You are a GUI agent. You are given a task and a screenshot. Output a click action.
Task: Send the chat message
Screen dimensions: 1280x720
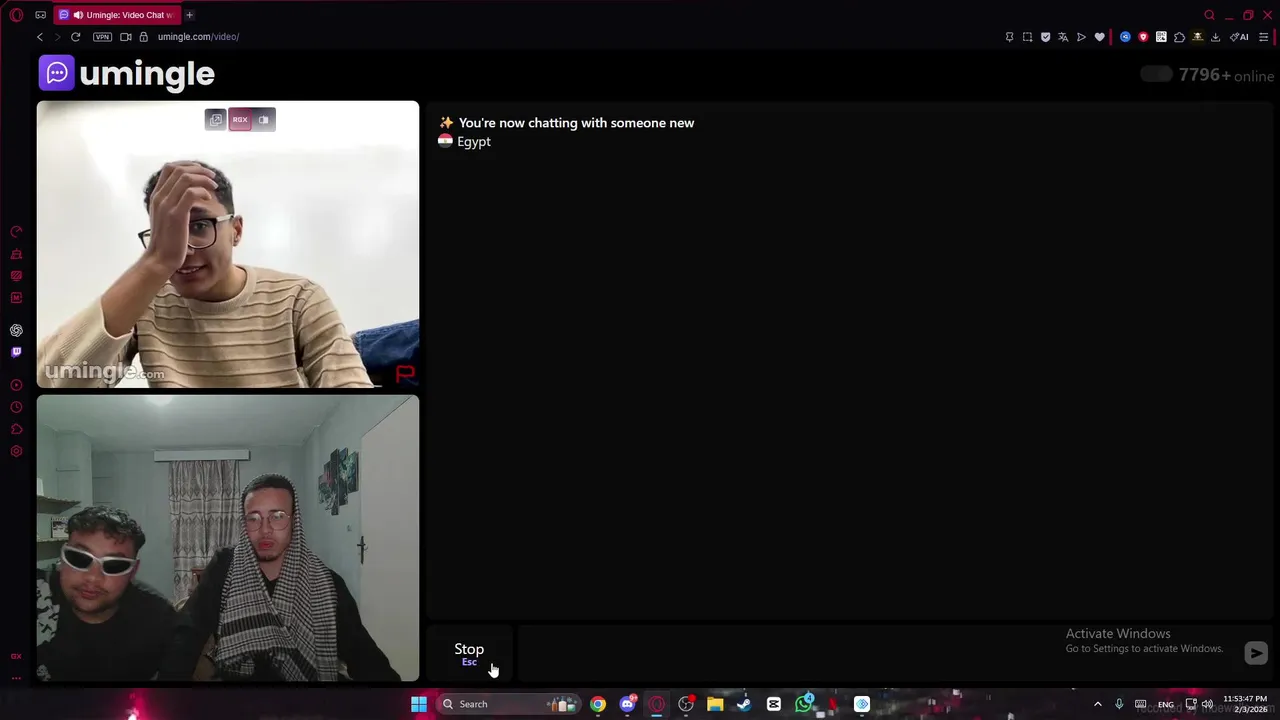click(1256, 653)
